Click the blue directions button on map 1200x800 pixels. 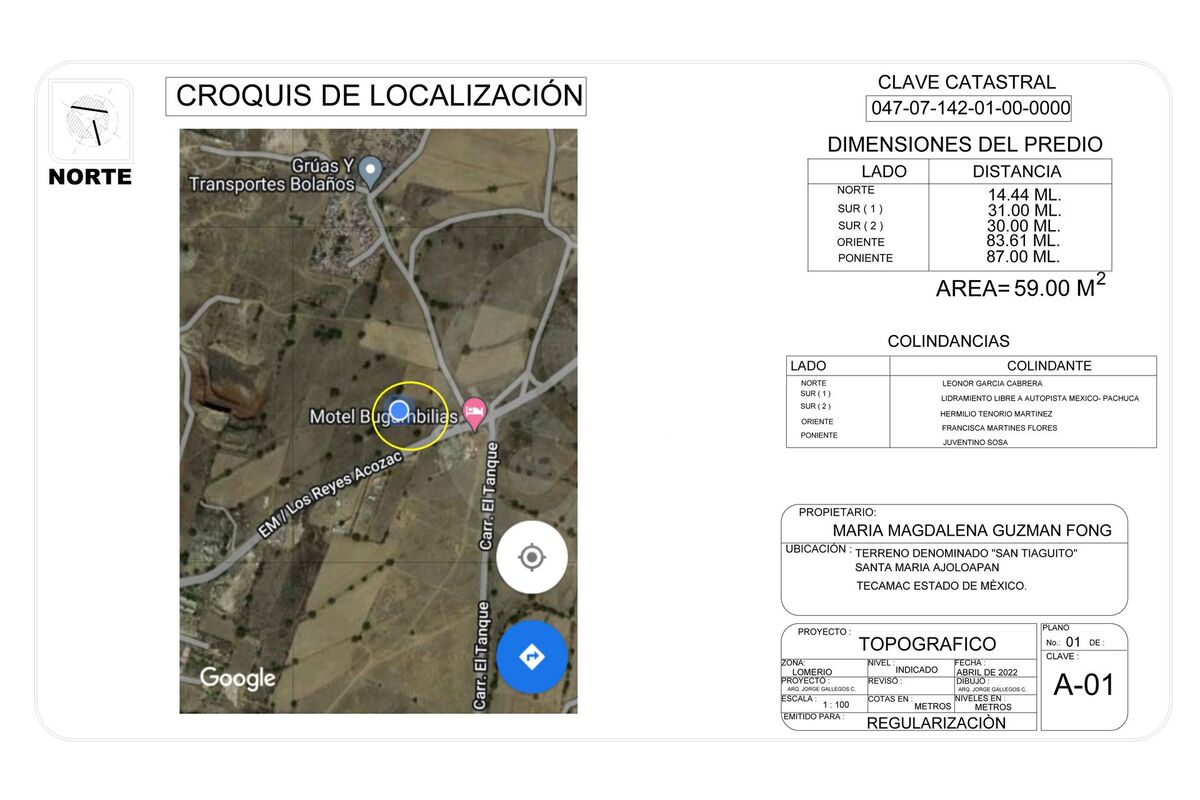[x=531, y=656]
